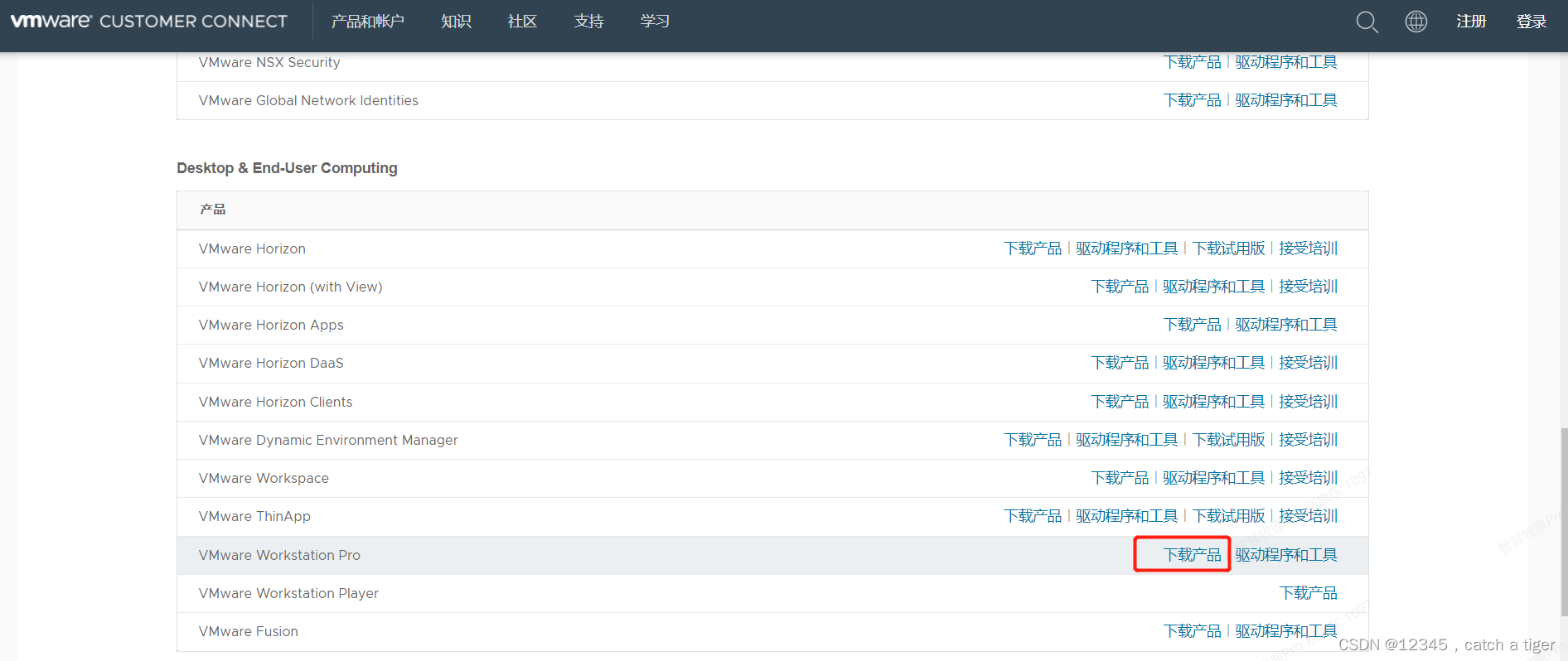The width and height of the screenshot is (1568, 661).
Task: Click 下载产品 for VMware Horizon
Action: click(1033, 248)
